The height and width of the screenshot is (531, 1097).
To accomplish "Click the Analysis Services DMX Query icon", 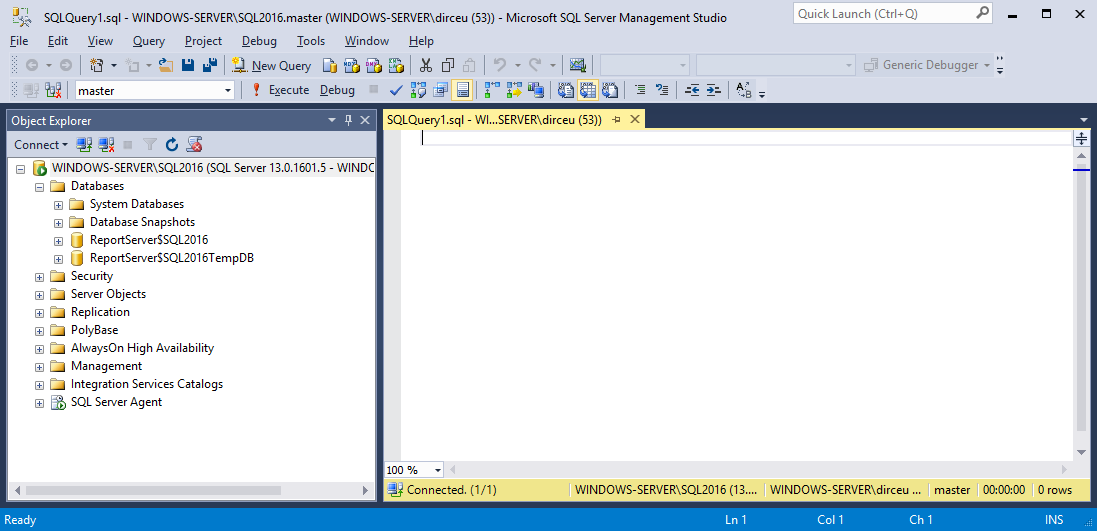I will pyautogui.click(x=374, y=65).
